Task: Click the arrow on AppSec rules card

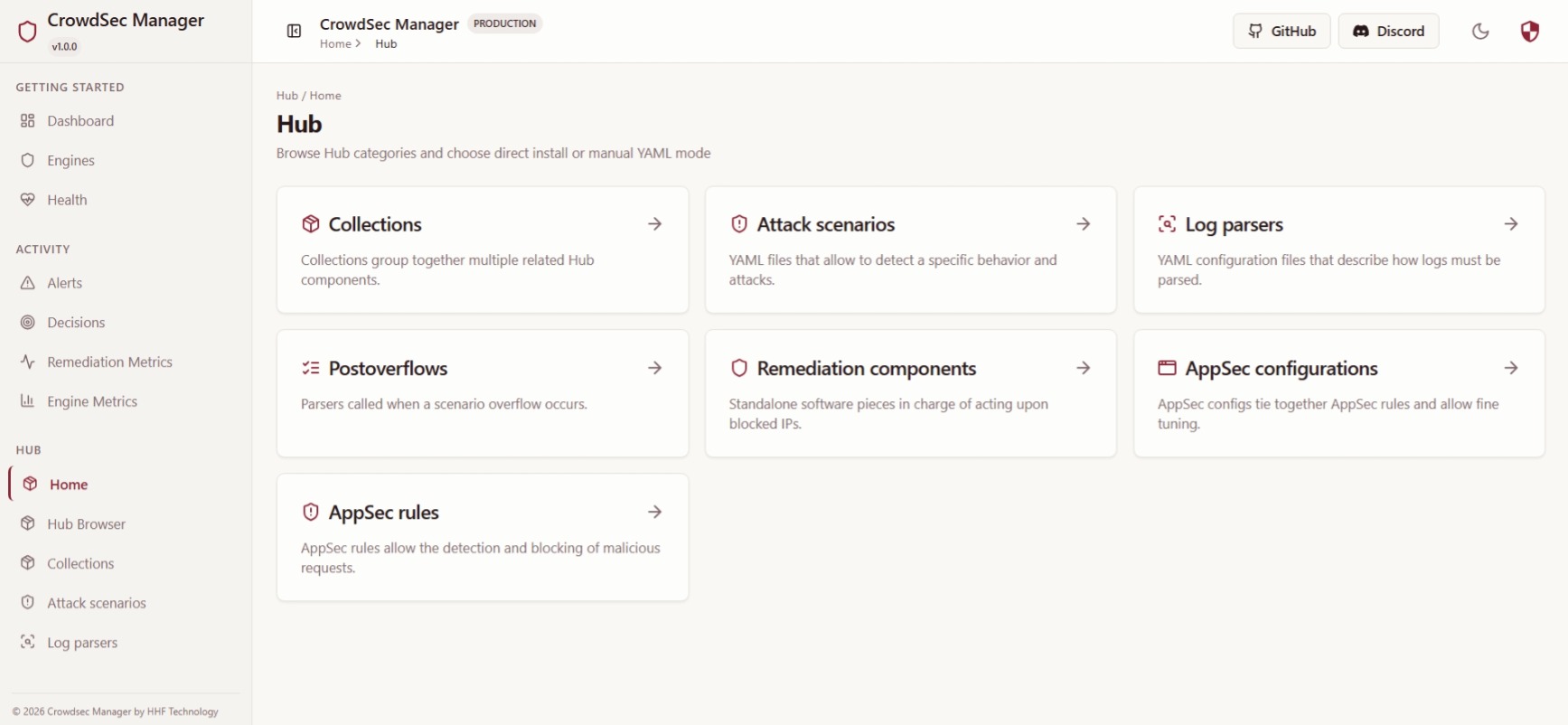Action: click(x=655, y=513)
